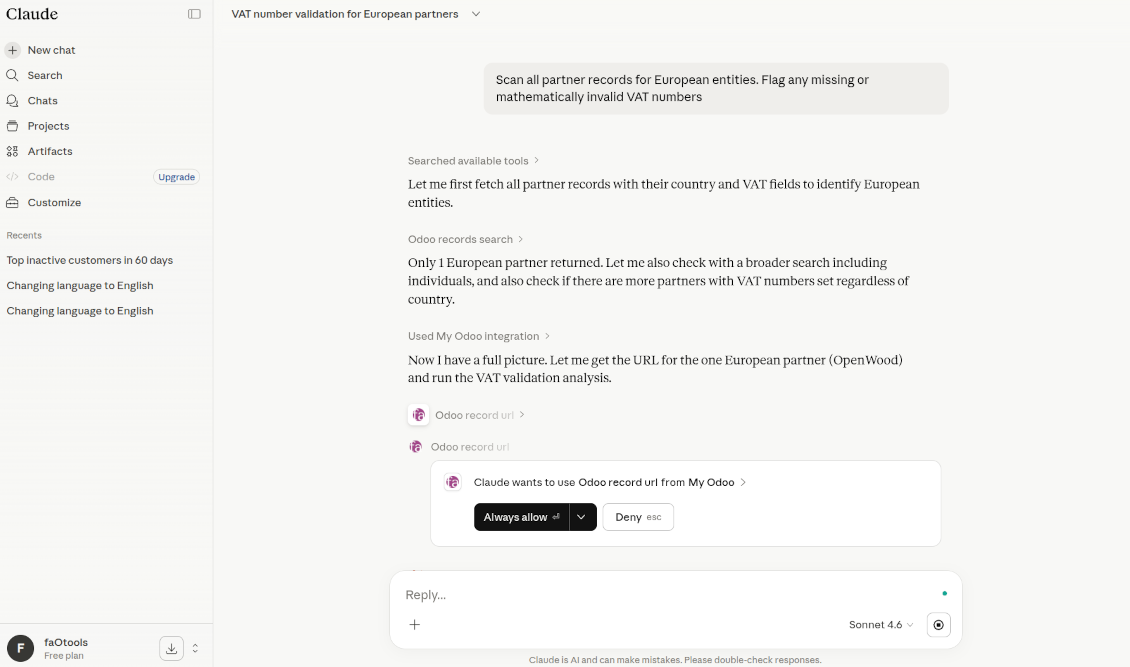
Task: Deny the Odoo record url permission
Action: click(x=637, y=517)
